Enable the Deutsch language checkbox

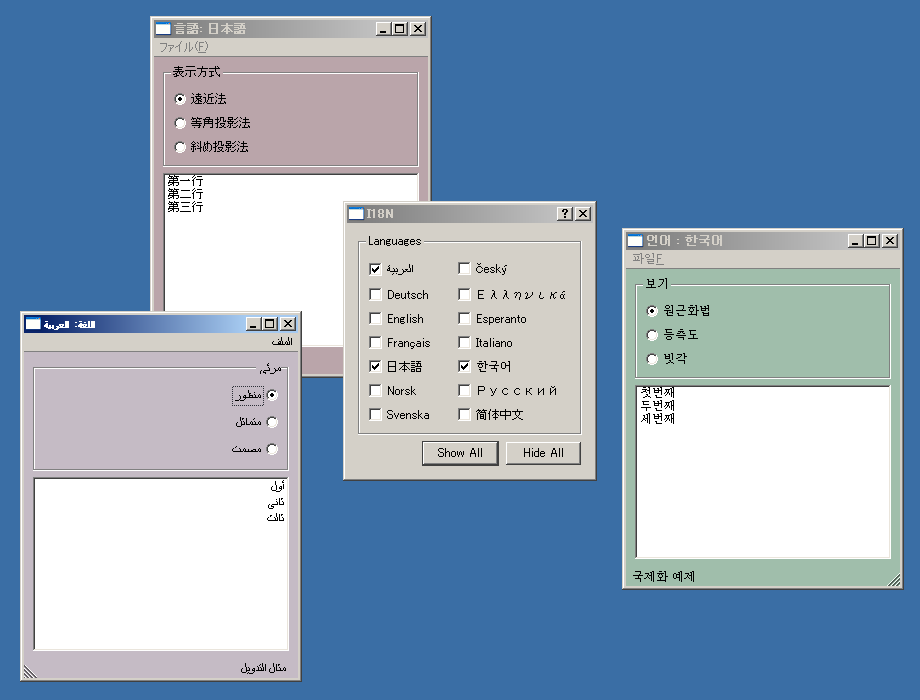(376, 295)
